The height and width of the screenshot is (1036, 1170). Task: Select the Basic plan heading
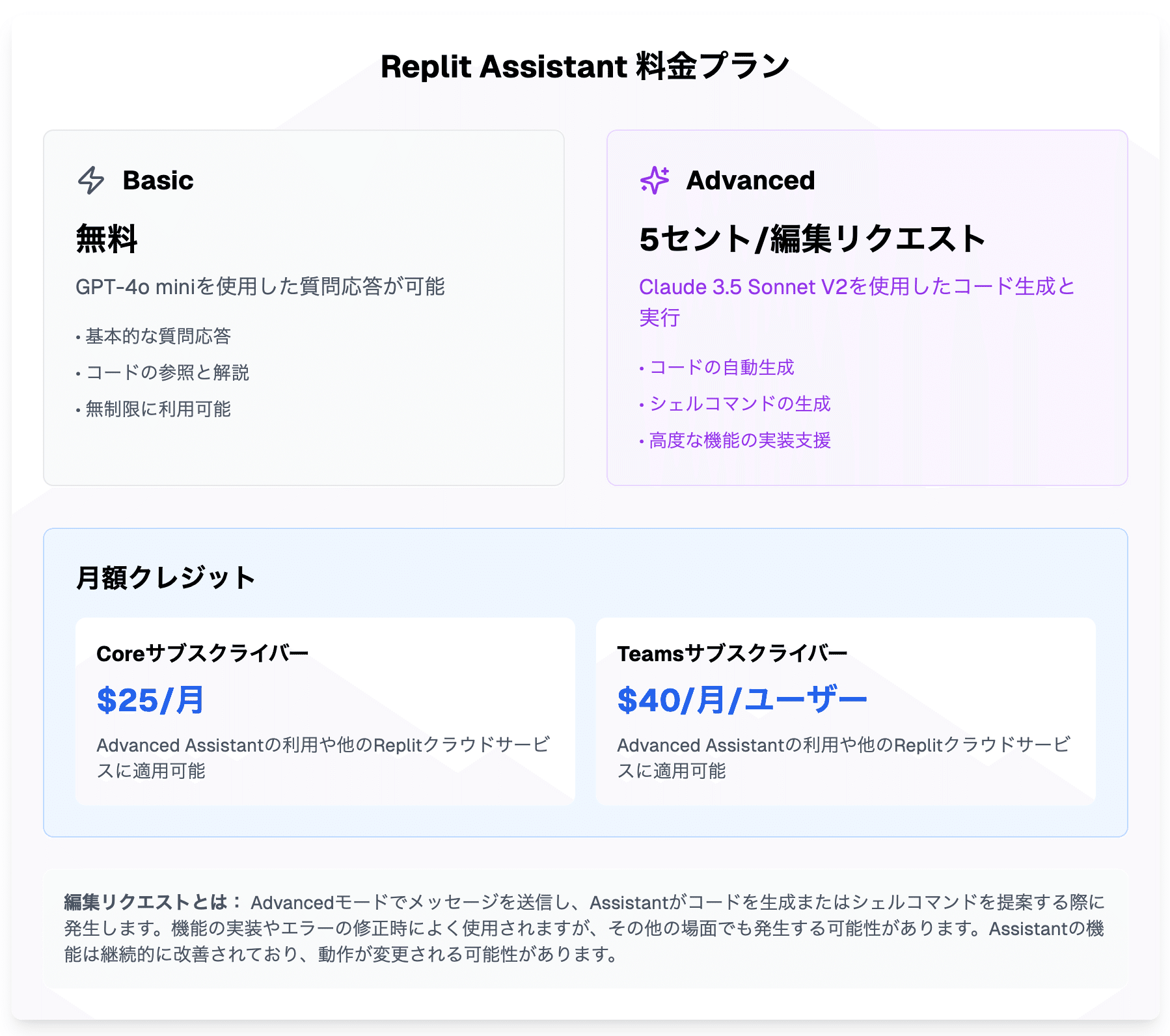(x=157, y=180)
